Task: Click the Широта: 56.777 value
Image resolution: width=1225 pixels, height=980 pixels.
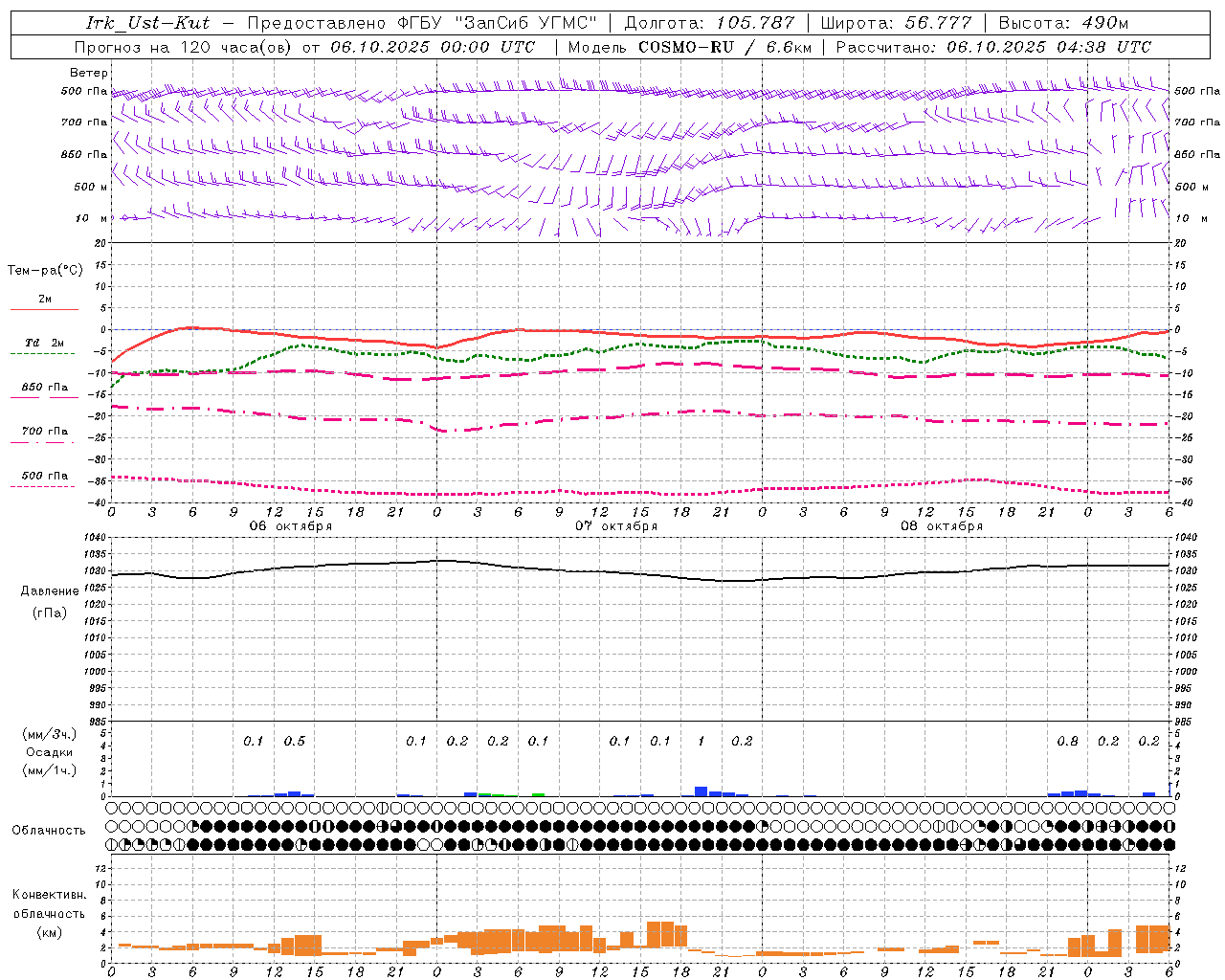Action: (897, 23)
